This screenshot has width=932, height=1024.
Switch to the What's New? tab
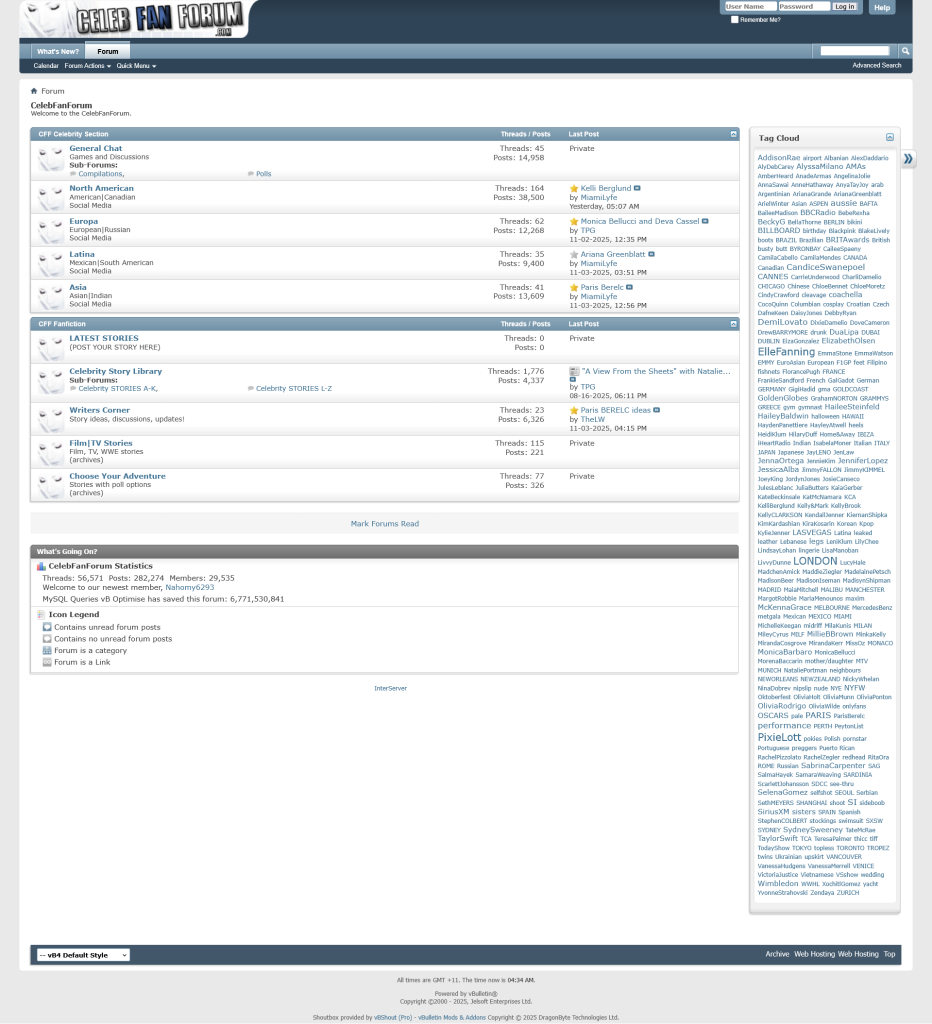pyautogui.click(x=57, y=51)
